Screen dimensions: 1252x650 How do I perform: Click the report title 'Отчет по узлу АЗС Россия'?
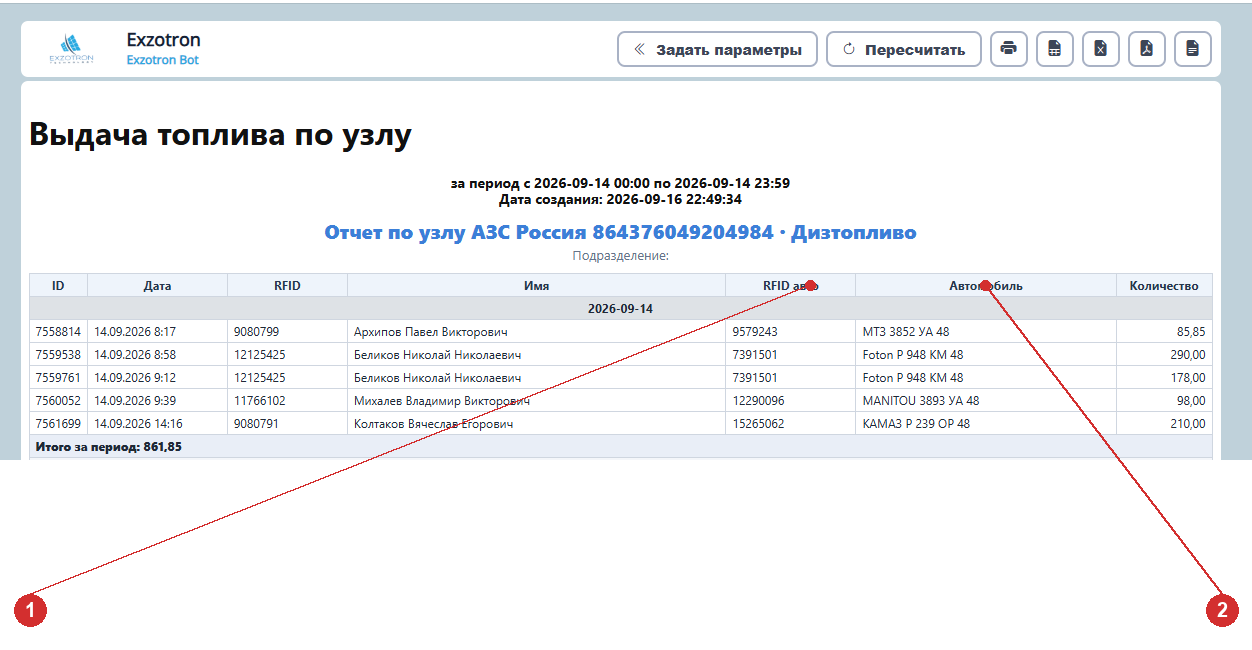tap(620, 232)
